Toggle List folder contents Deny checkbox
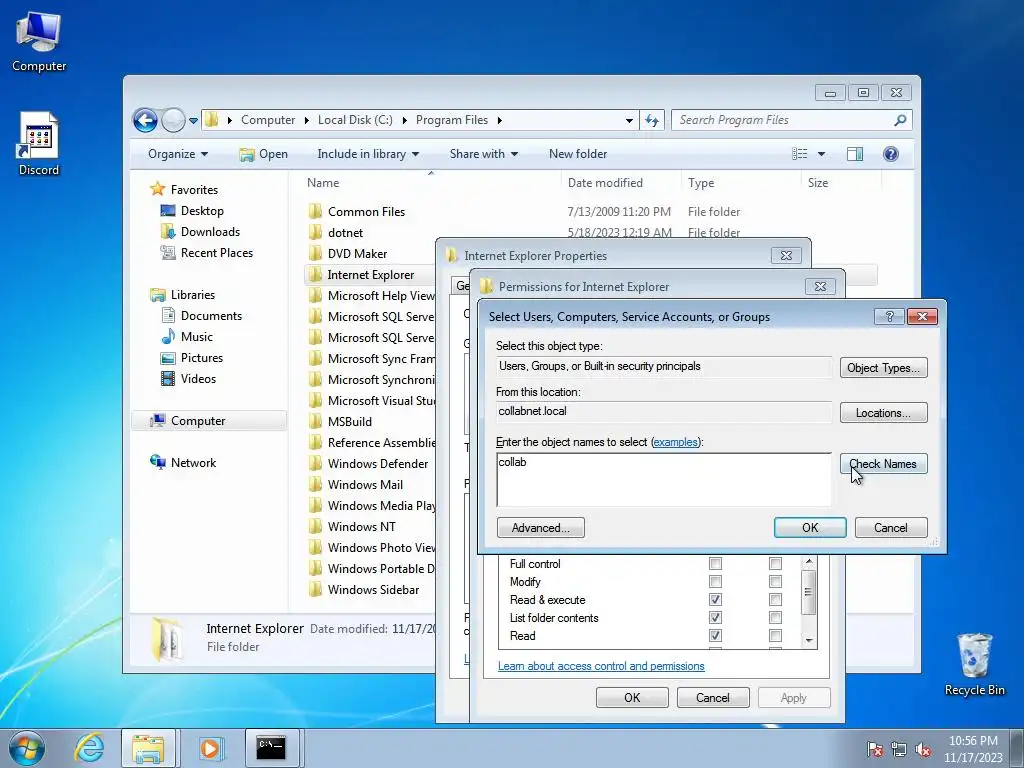This screenshot has height=768, width=1024. [x=775, y=617]
